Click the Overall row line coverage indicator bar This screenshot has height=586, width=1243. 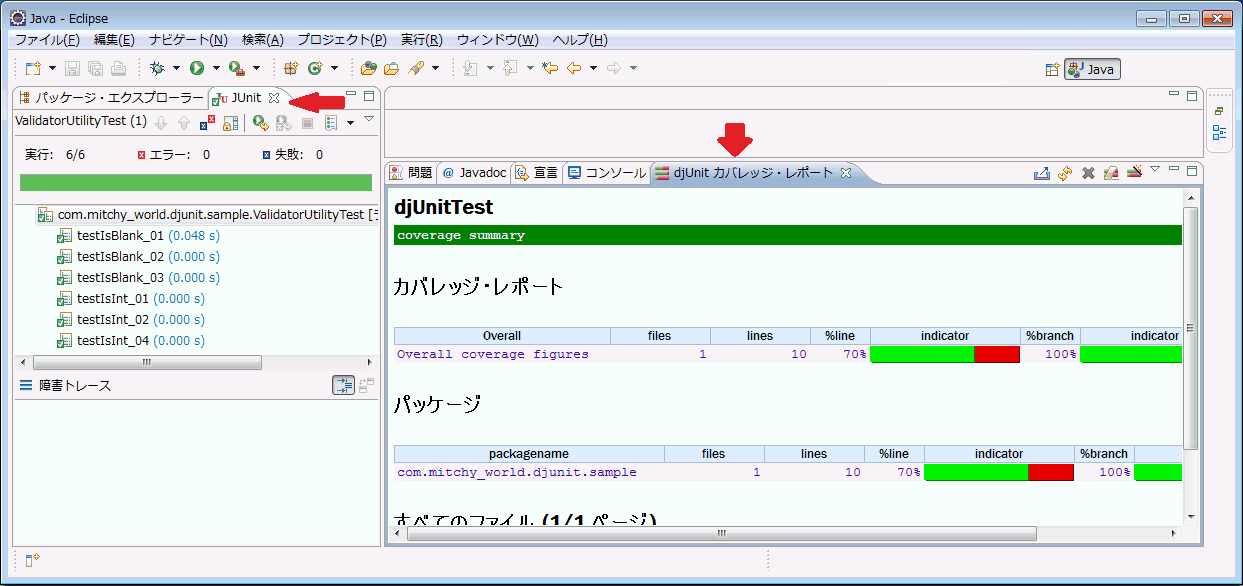[x=945, y=354]
